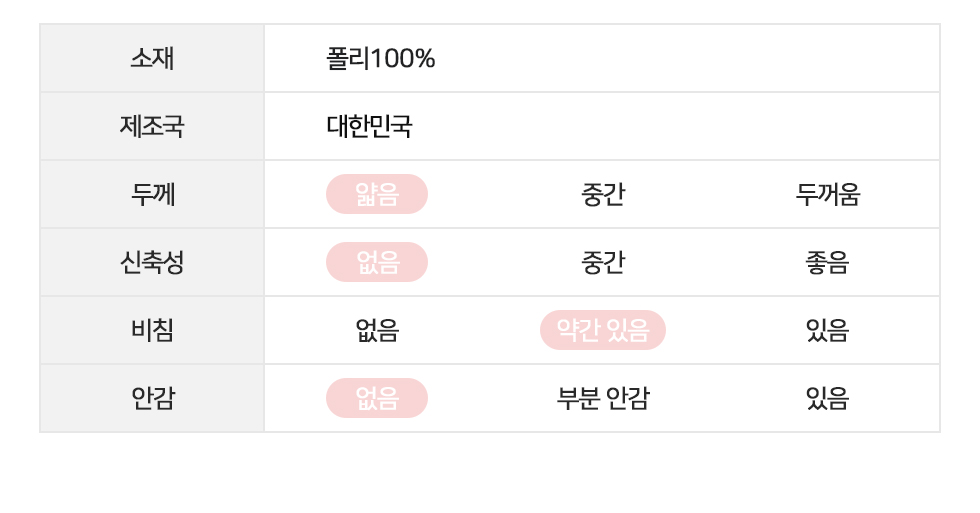Choose 중간 in the 신축성 row
980x513 pixels.
point(603,262)
